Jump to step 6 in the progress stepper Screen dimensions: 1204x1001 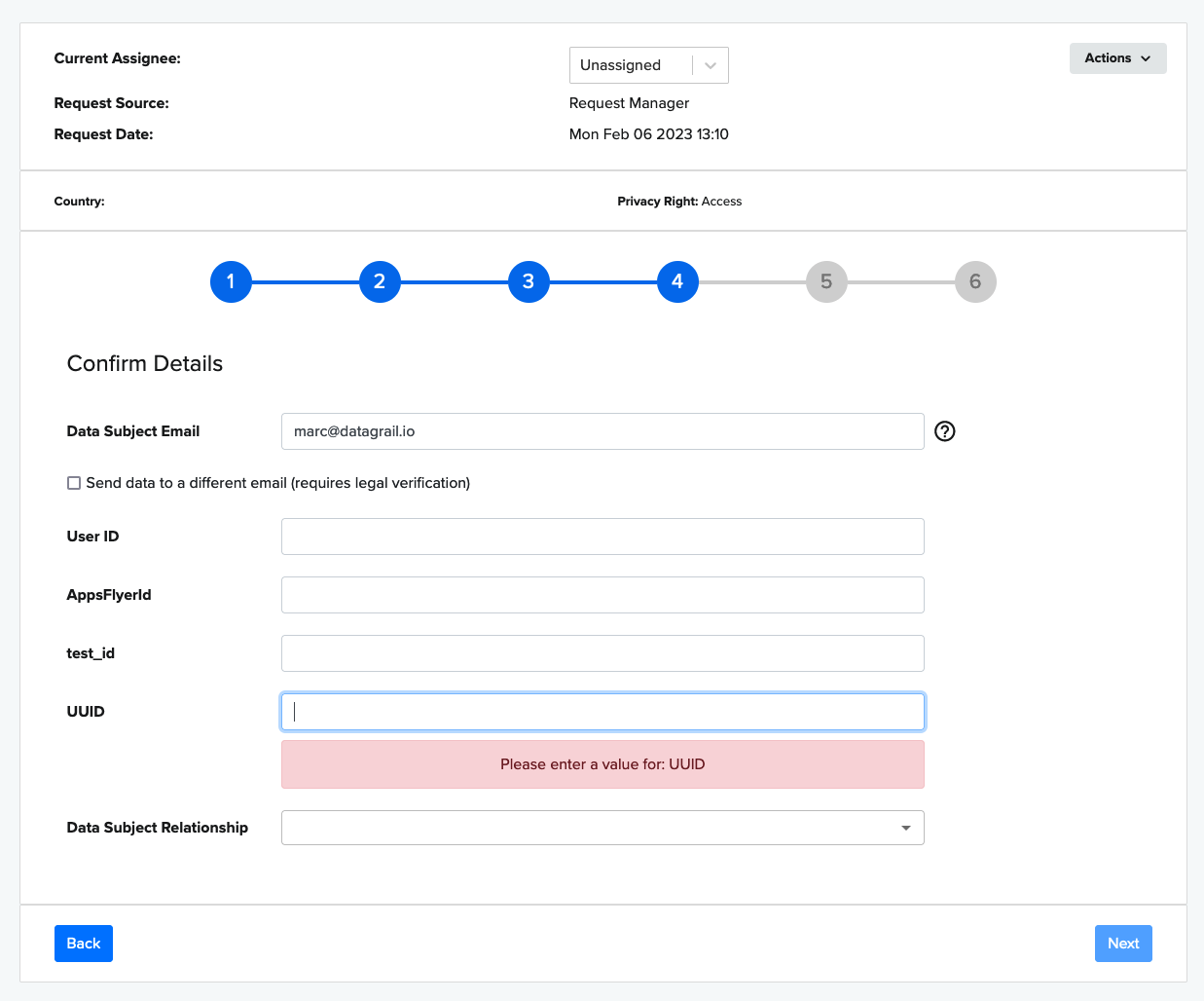click(x=975, y=281)
